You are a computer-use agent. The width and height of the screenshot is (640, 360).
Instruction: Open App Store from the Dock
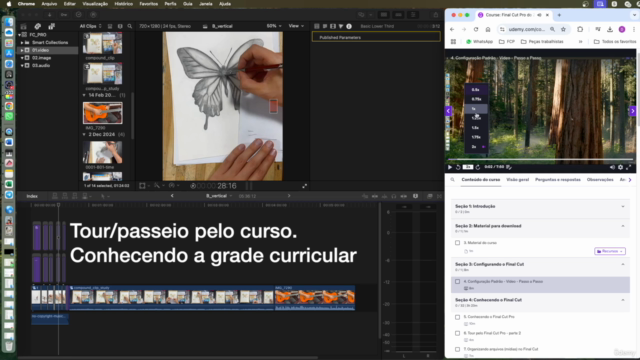tap(9, 53)
